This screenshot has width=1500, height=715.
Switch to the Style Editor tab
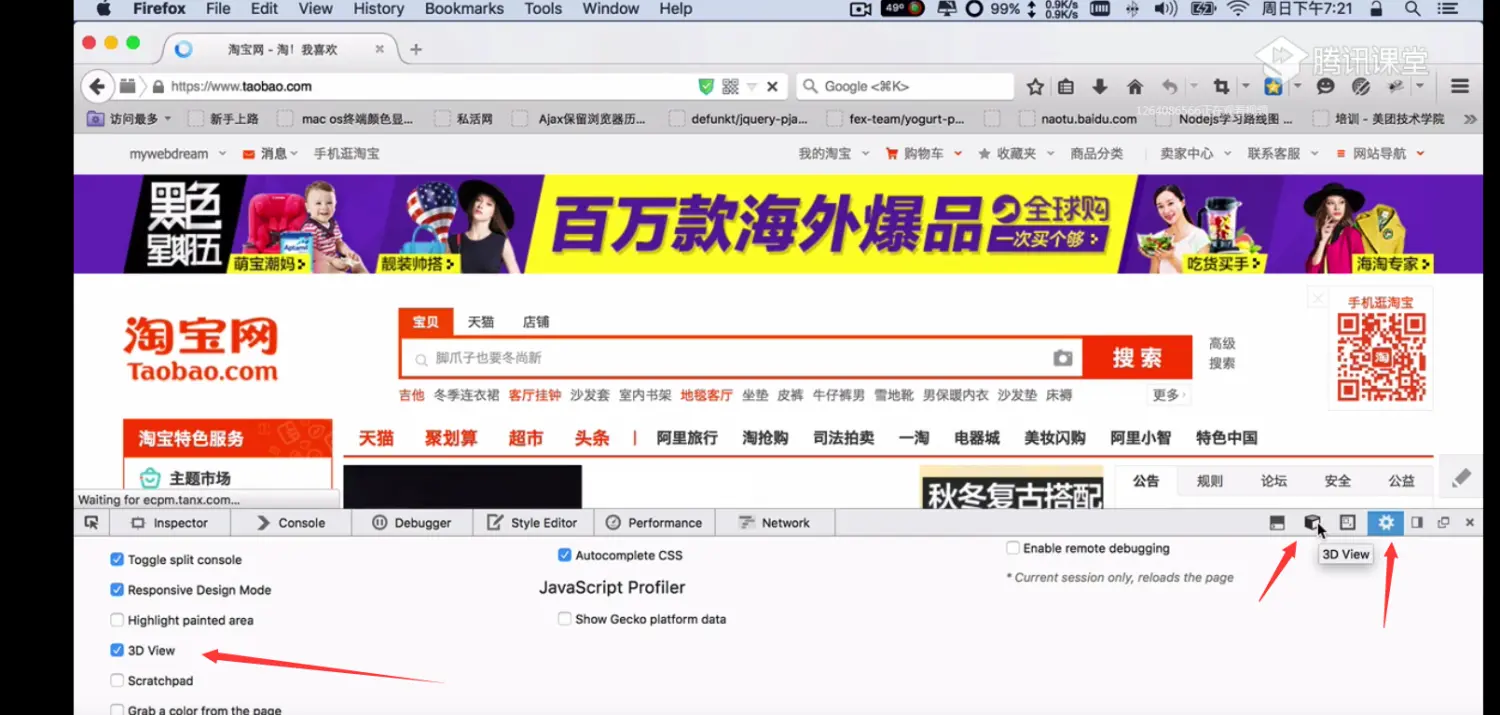coord(532,523)
